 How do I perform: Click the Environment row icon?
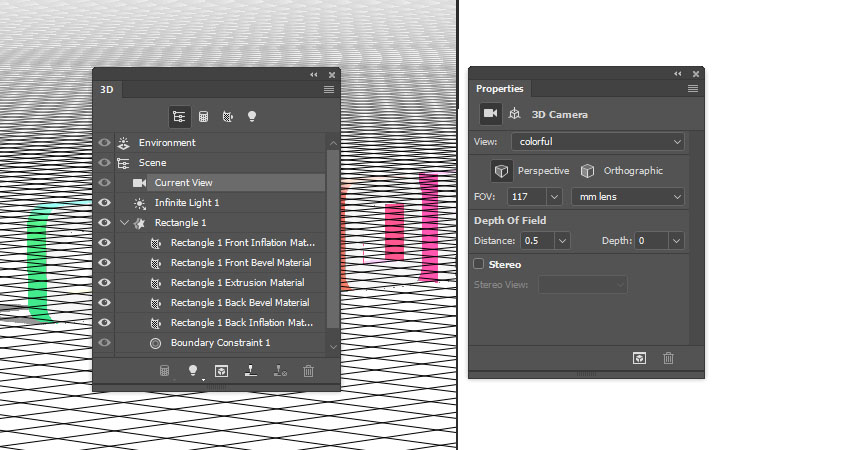pos(124,143)
